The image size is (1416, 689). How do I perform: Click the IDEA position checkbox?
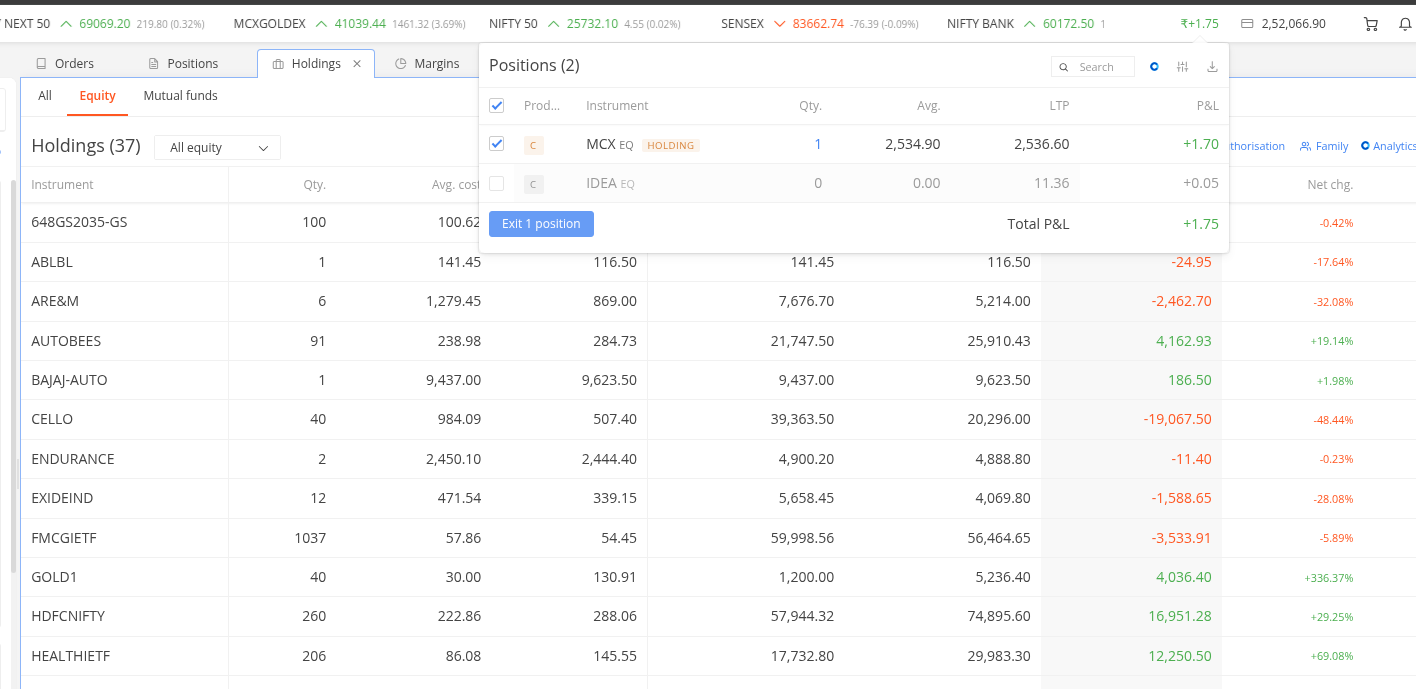tap(497, 183)
